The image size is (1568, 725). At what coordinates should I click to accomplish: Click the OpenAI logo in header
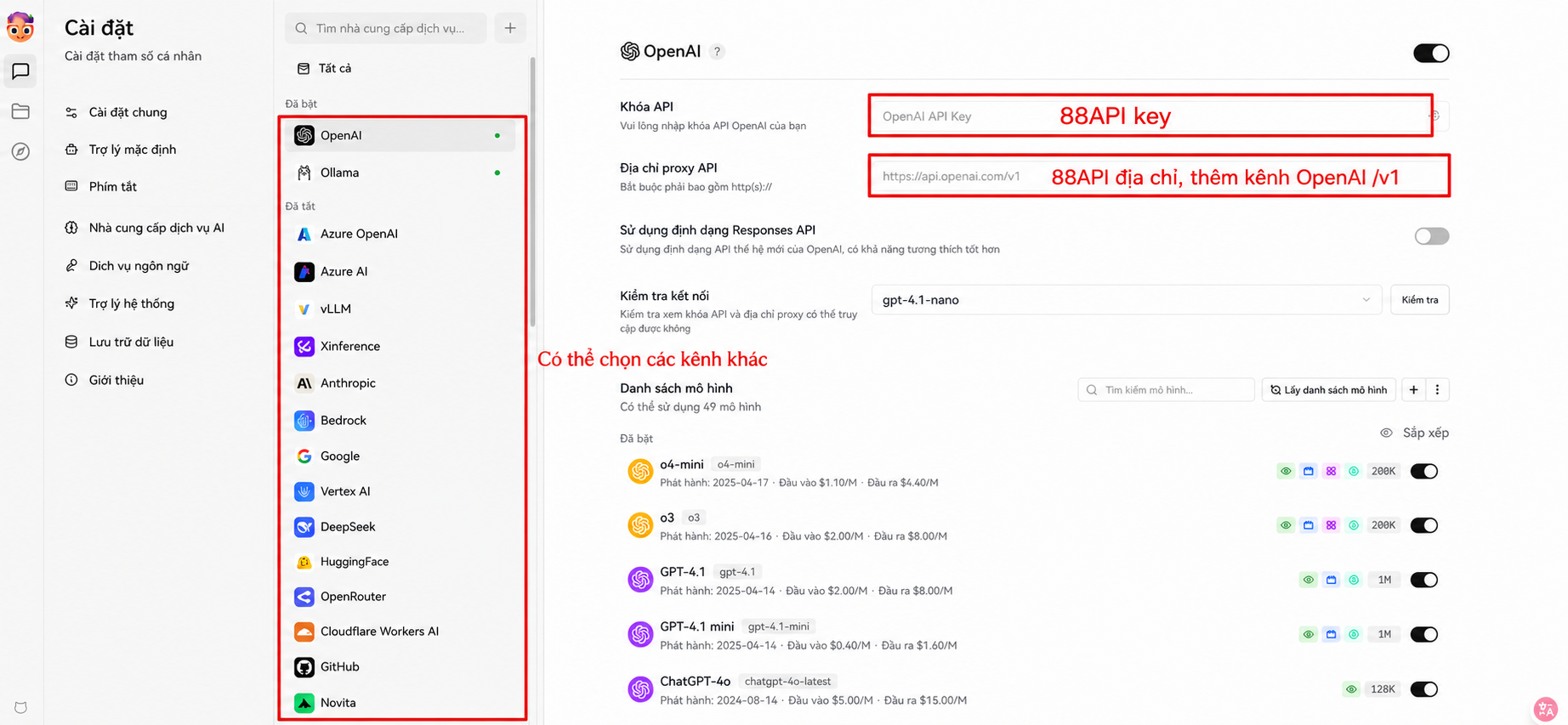click(630, 52)
